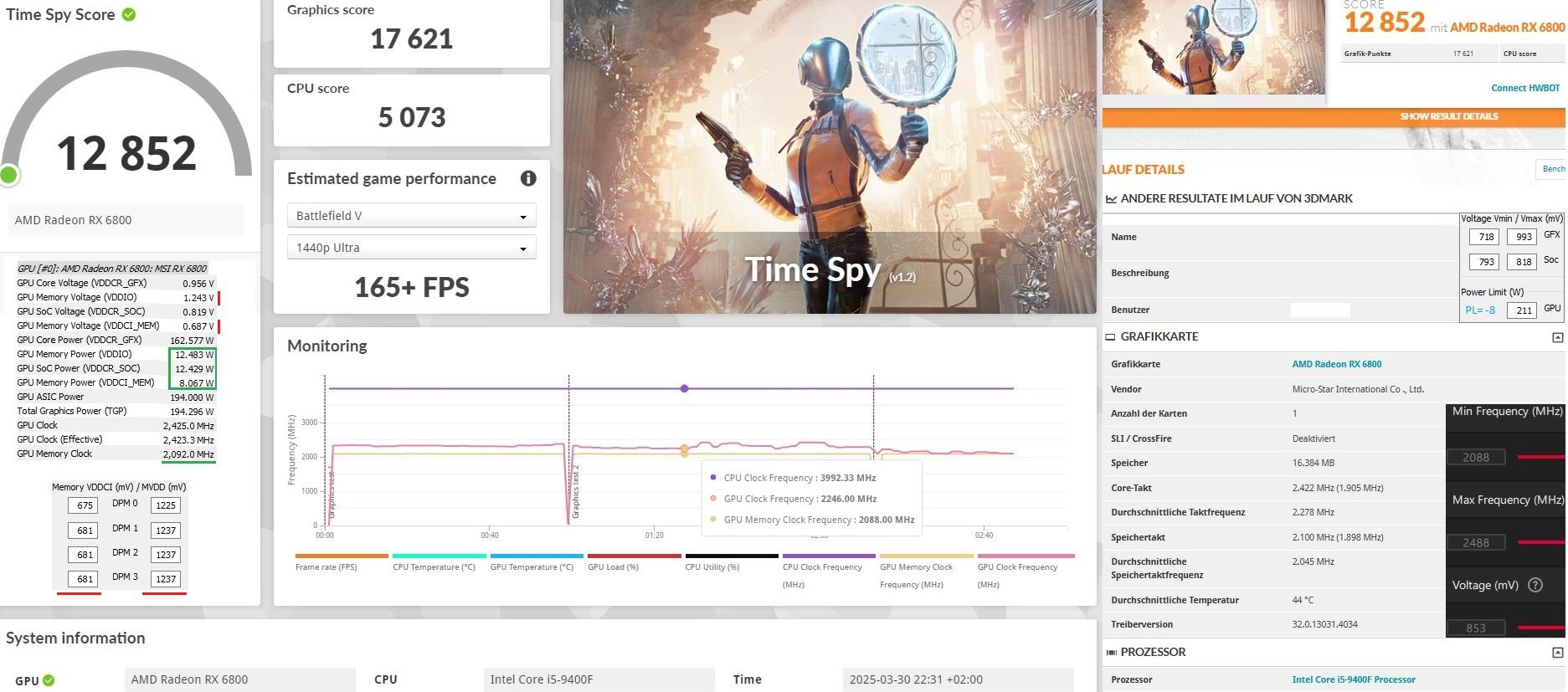Click DPM 0 VDDCI field showing 675

84,505
